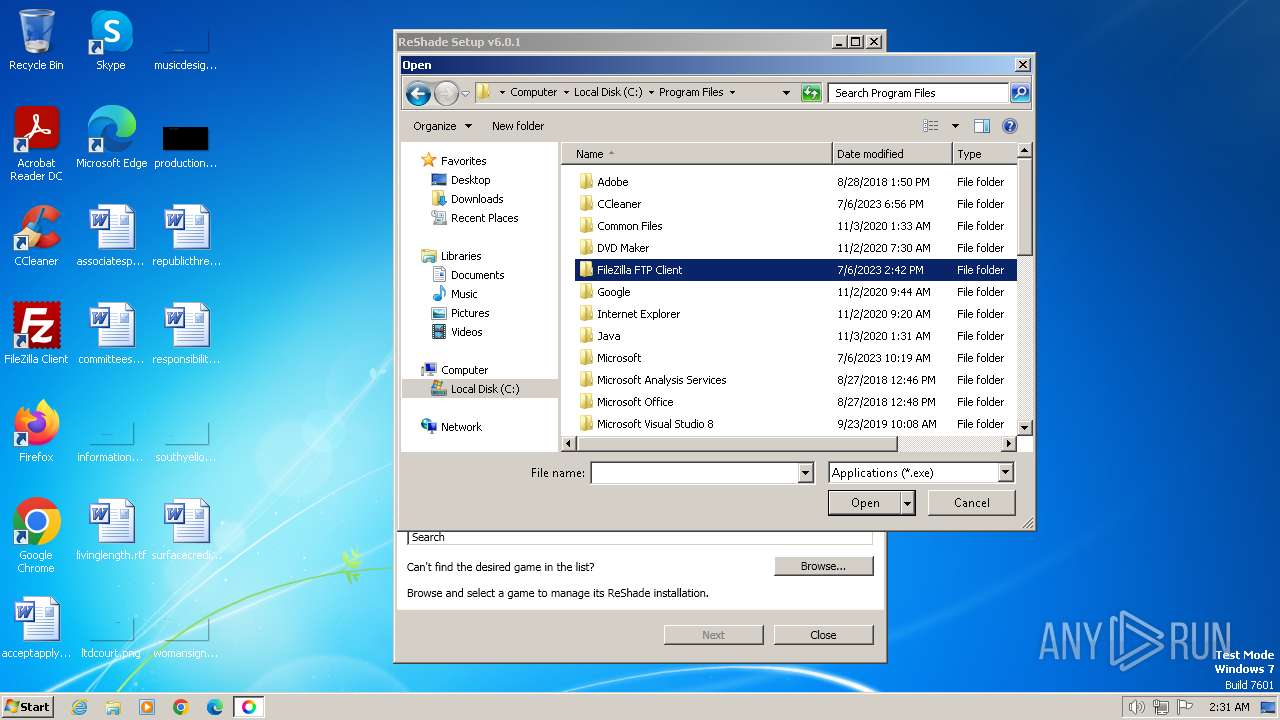
Task: Open the recent pages dropdown arrow
Action: point(465,94)
